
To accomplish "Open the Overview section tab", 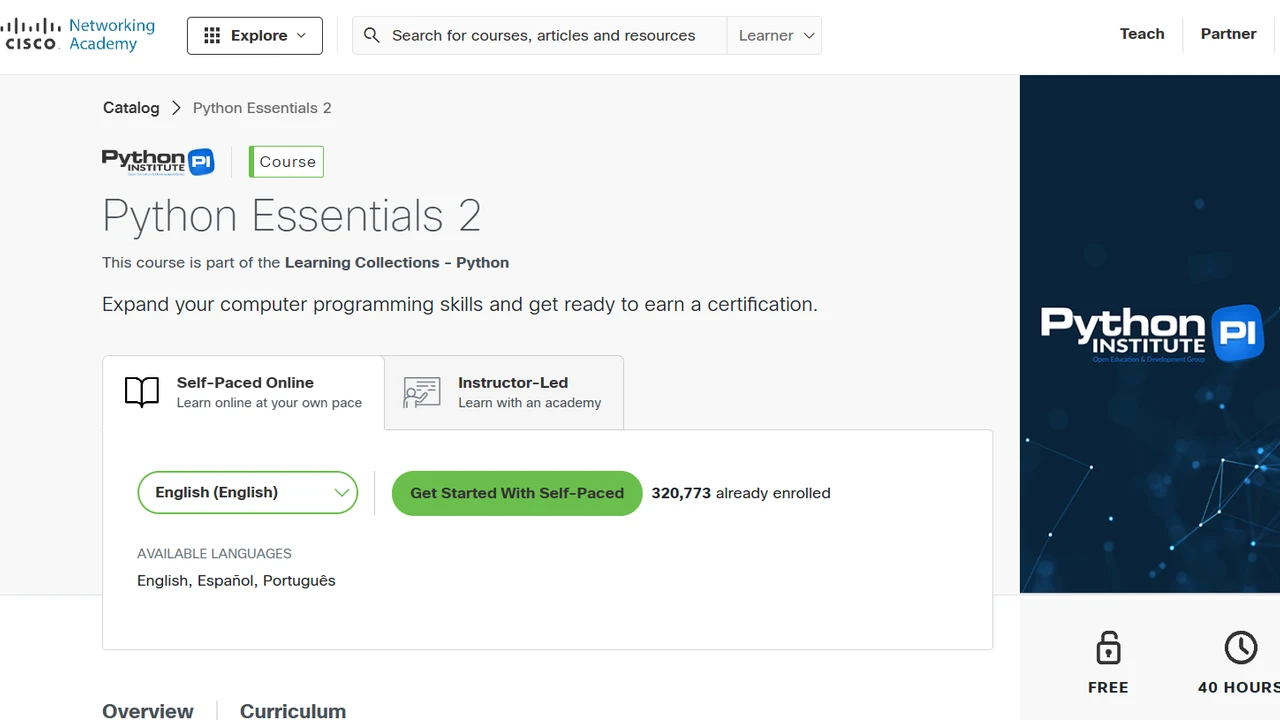I will point(148,710).
